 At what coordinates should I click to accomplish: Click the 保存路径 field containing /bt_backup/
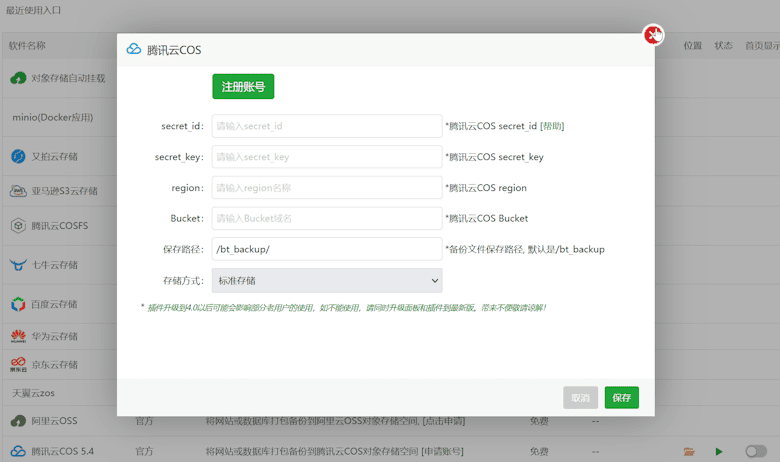click(327, 249)
